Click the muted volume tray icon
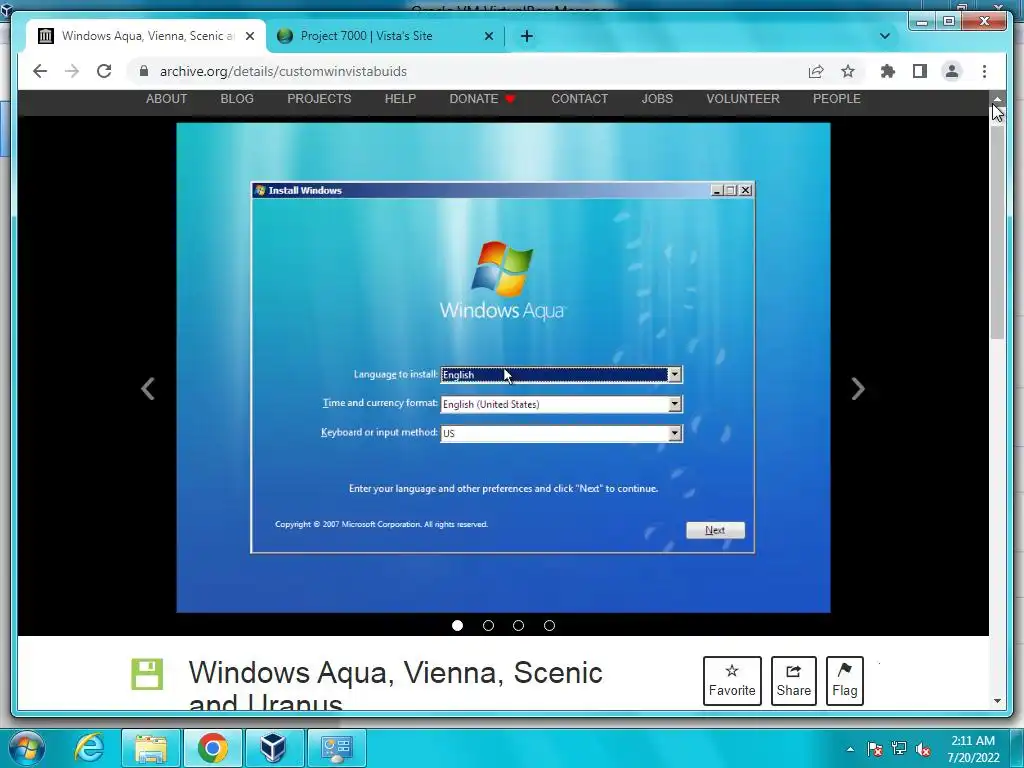Screen dimensions: 1024x768 click(923, 749)
